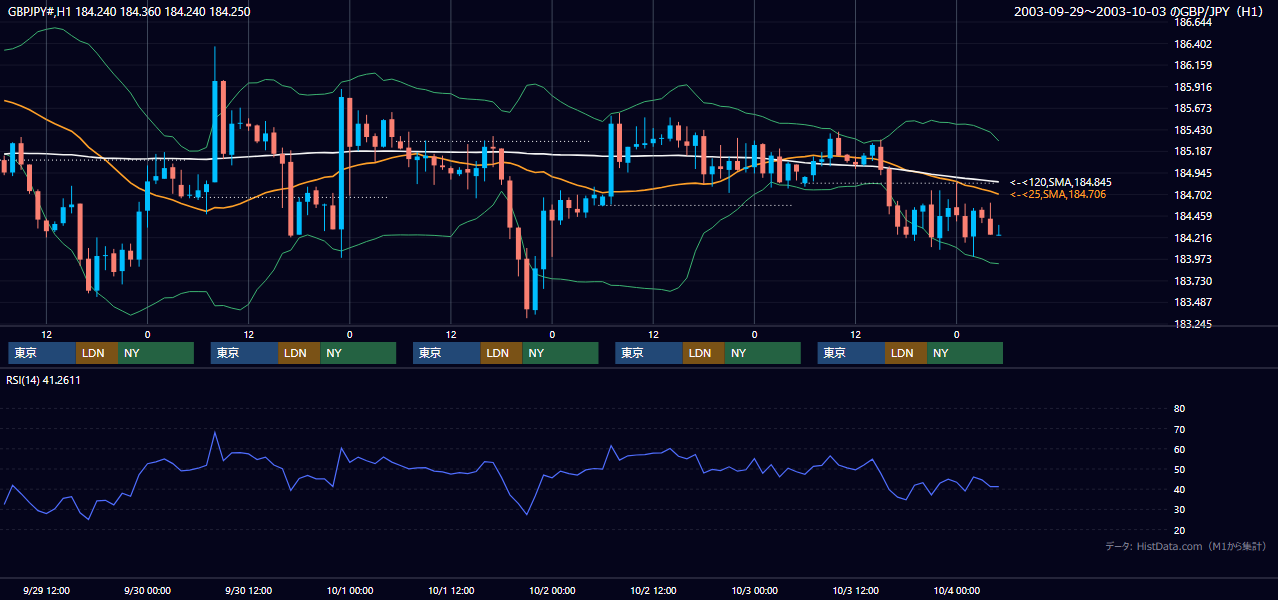The image size is (1278, 600).
Task: Click RSI scale level 60
Action: [x=1179, y=449]
